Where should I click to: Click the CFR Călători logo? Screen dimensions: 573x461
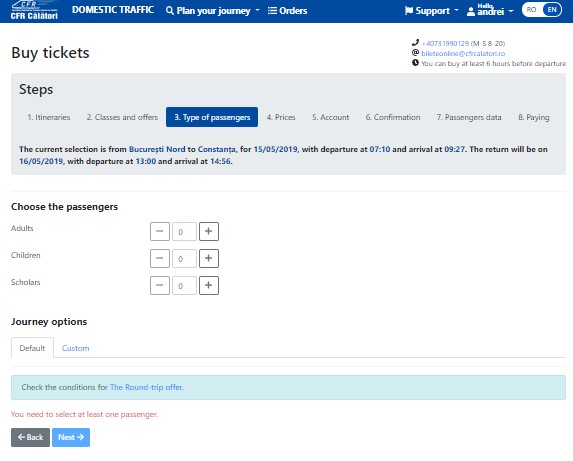(x=34, y=10)
